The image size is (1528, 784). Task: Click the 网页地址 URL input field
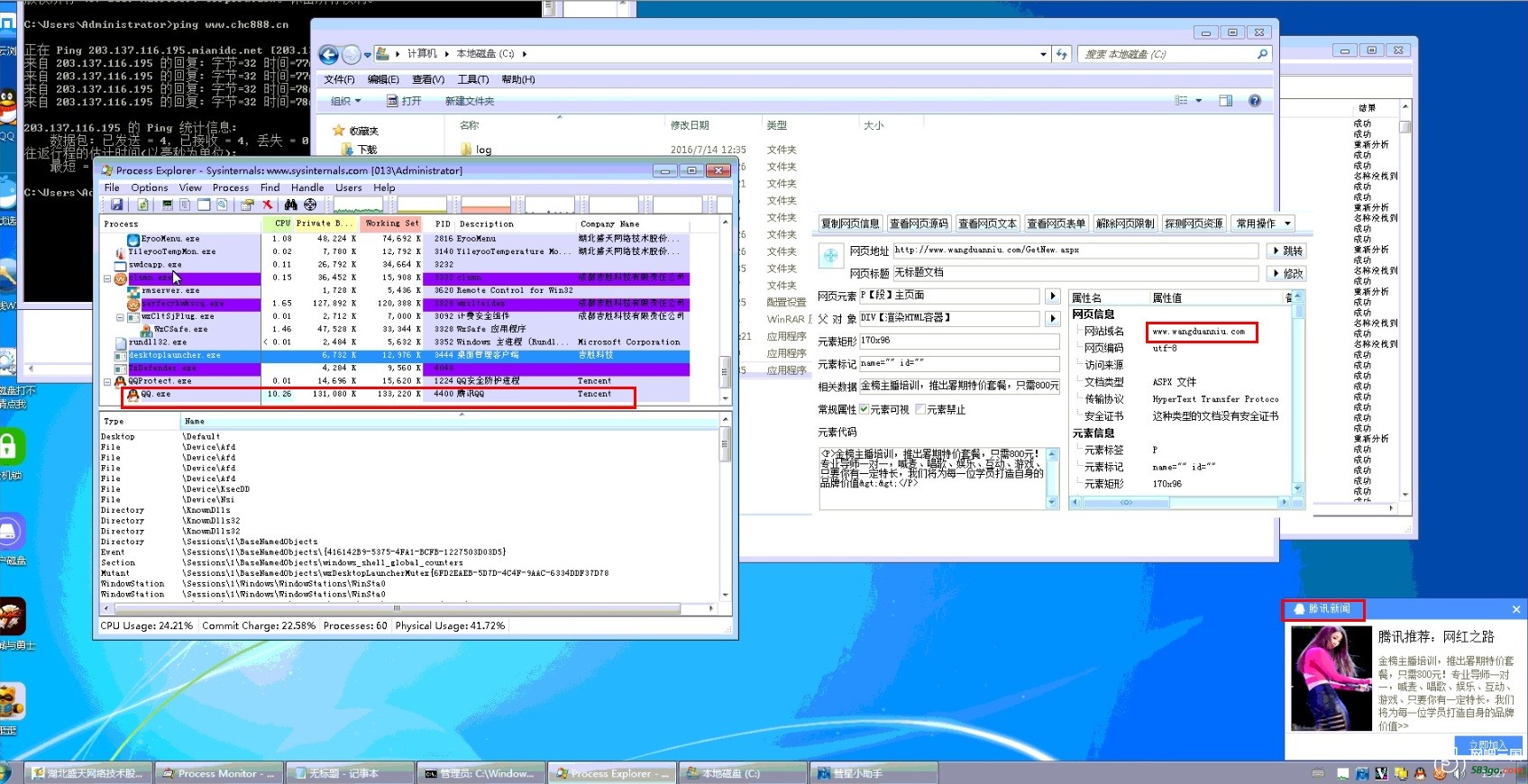(x=1075, y=251)
